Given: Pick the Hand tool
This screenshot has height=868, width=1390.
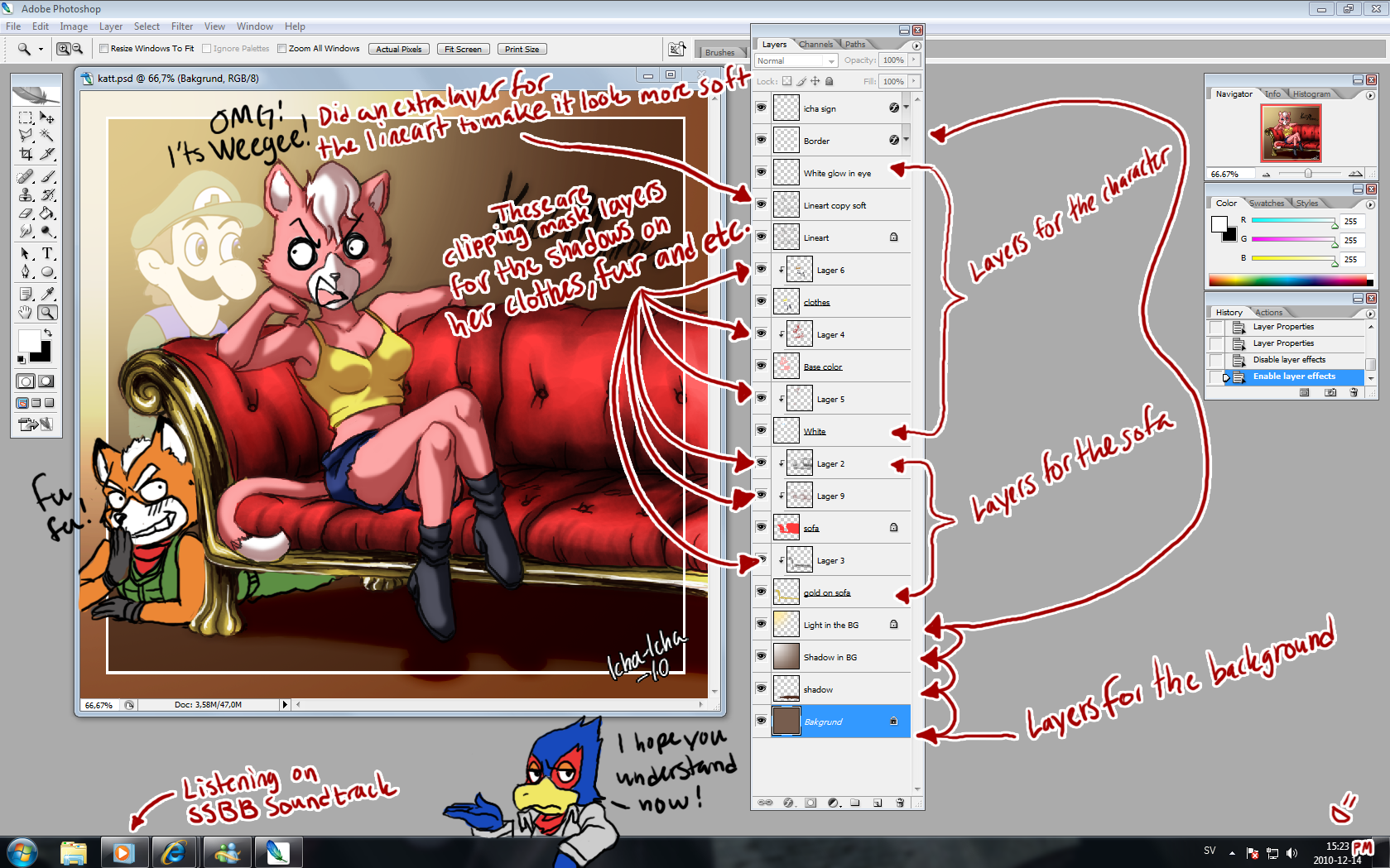Looking at the screenshot, I should point(26,313).
